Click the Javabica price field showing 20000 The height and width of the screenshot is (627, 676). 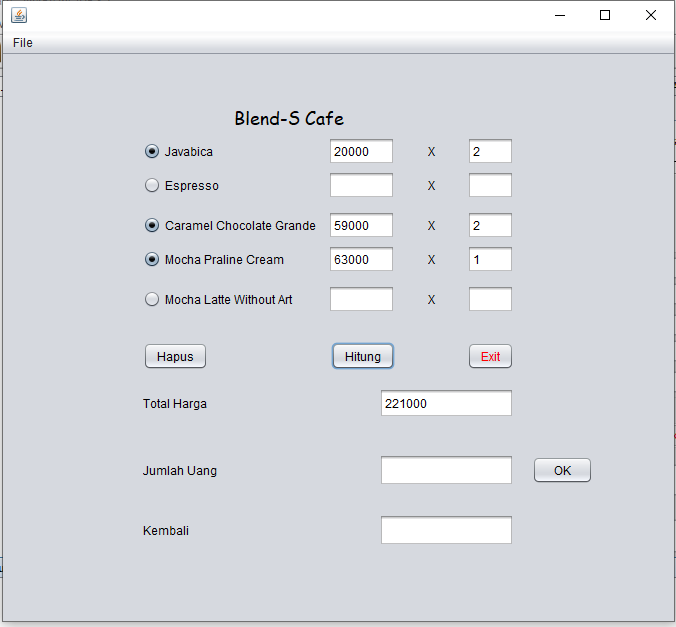pyautogui.click(x=361, y=151)
